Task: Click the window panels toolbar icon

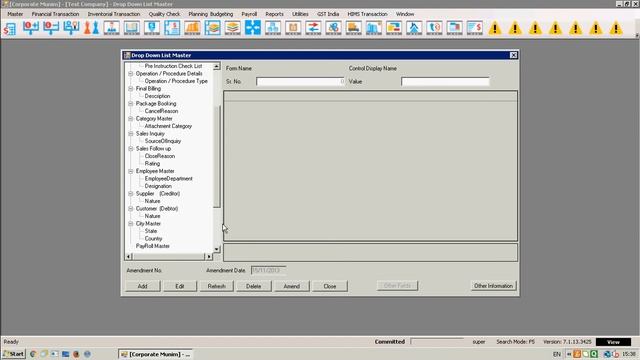Action: 454,28
